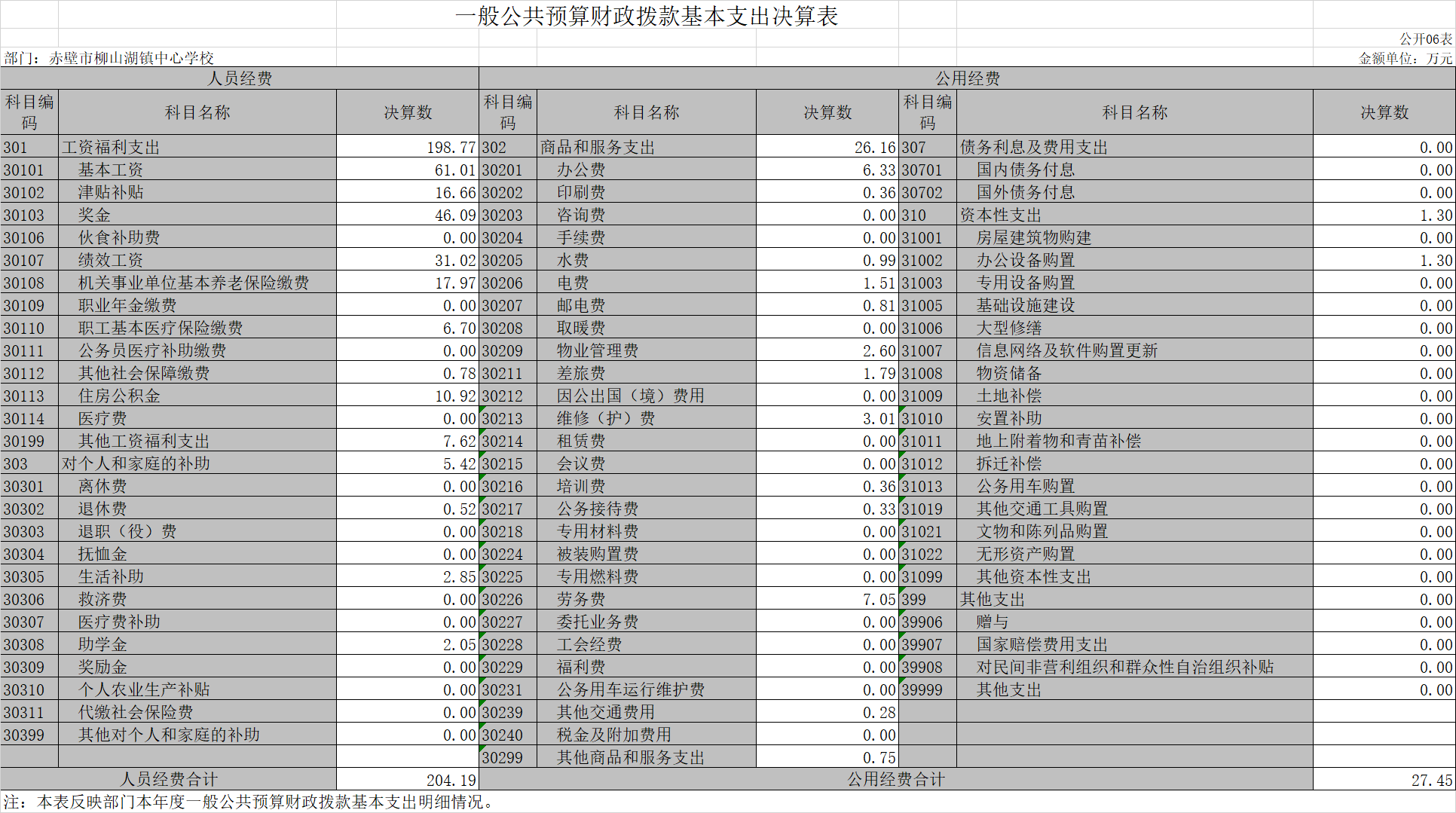Image resolution: width=1456 pixels, height=813 pixels.
Task: Click the 邮电费 cell
Action: point(647,305)
